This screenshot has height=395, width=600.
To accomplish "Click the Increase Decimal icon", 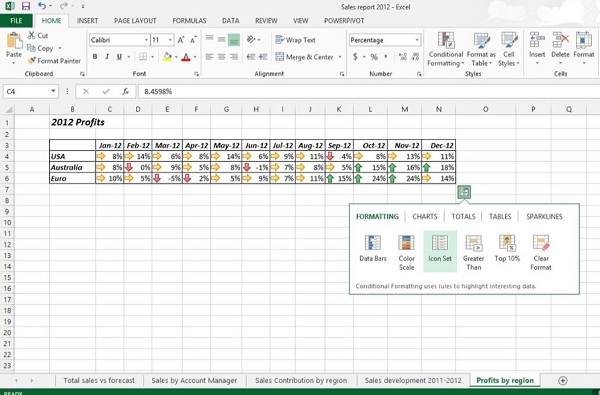I will pos(403,57).
